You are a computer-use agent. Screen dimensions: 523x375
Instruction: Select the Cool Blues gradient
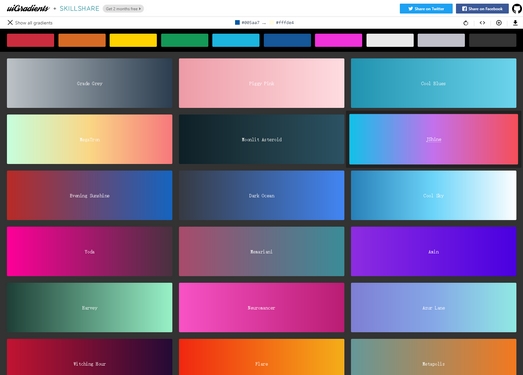click(434, 83)
